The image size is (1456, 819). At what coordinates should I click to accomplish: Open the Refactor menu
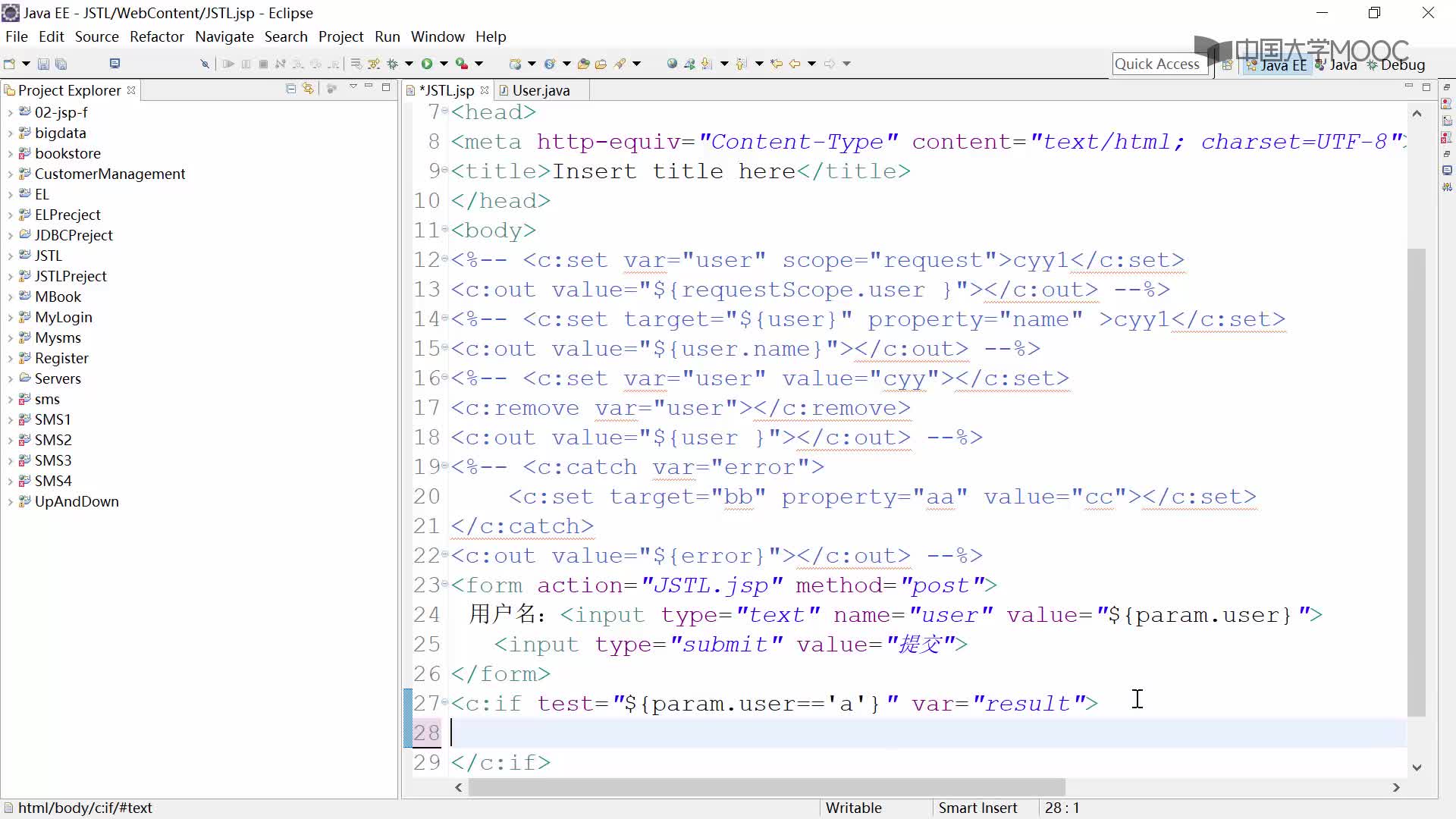[x=157, y=36]
